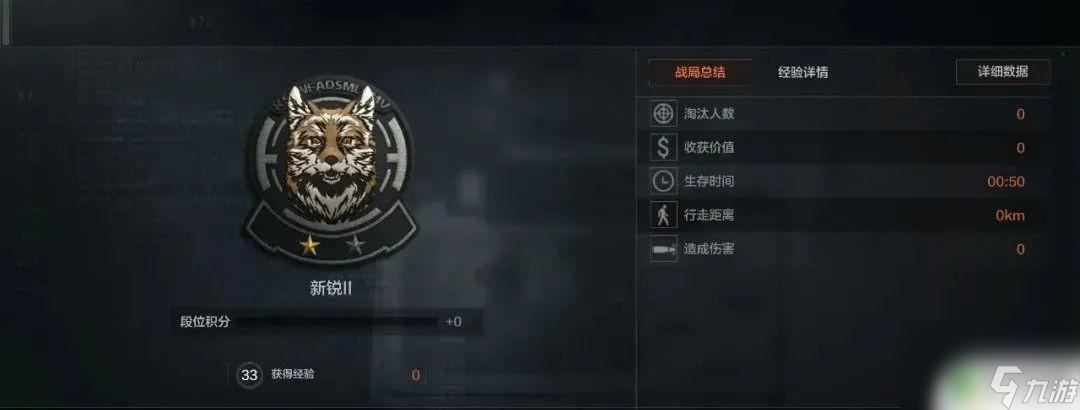This screenshot has height=410, width=1080.
Task: Click the 段位积分 progress bar
Action: coord(338,322)
